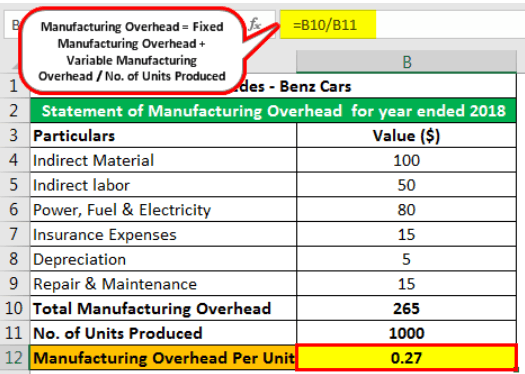
Task: Click the fx insert function icon
Action: coord(255,25)
